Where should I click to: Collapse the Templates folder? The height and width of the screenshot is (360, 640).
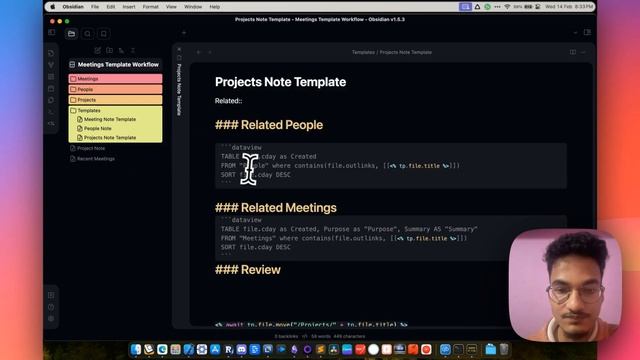[116, 111]
